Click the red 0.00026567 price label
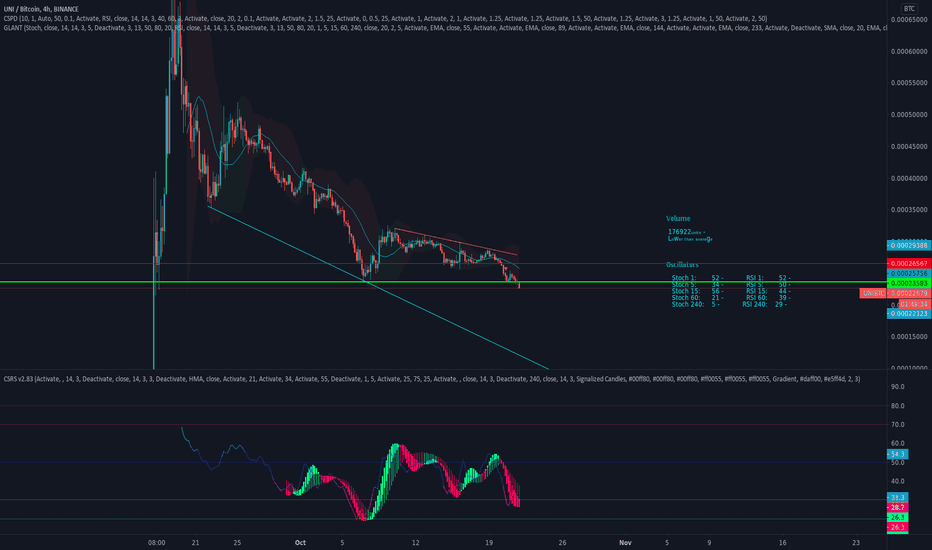Screen dimensions: 932x550 [x=909, y=263]
